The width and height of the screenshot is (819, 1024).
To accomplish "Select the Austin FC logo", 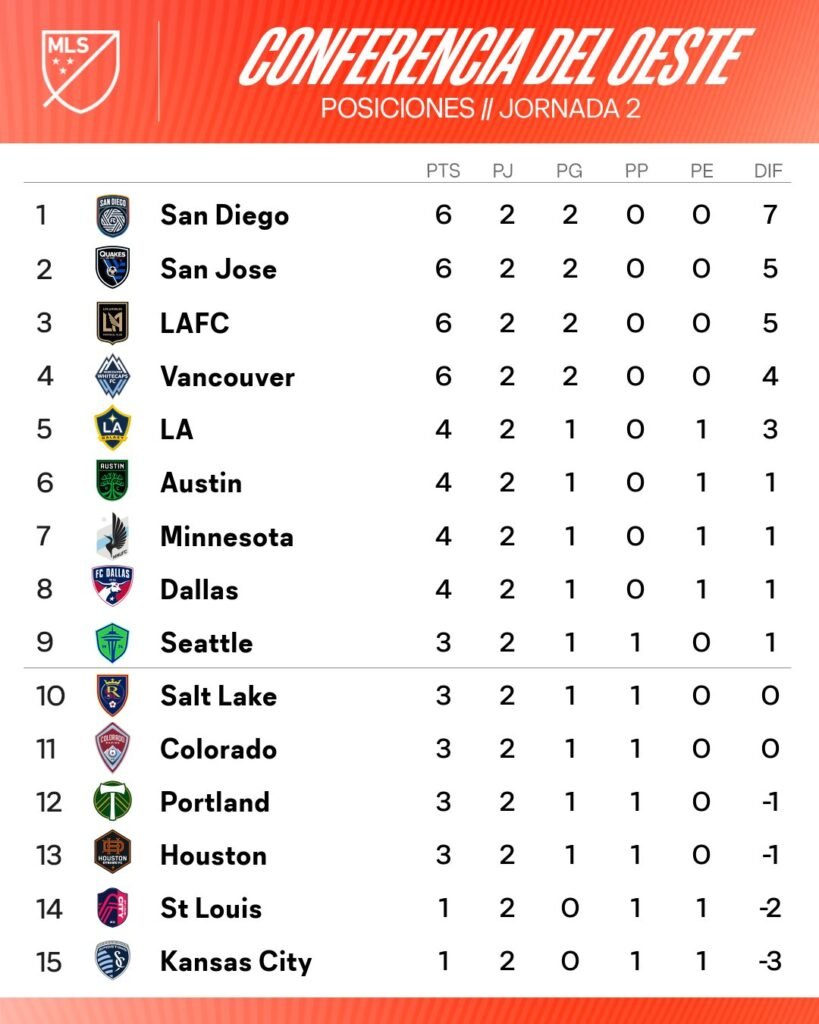I will (x=113, y=482).
